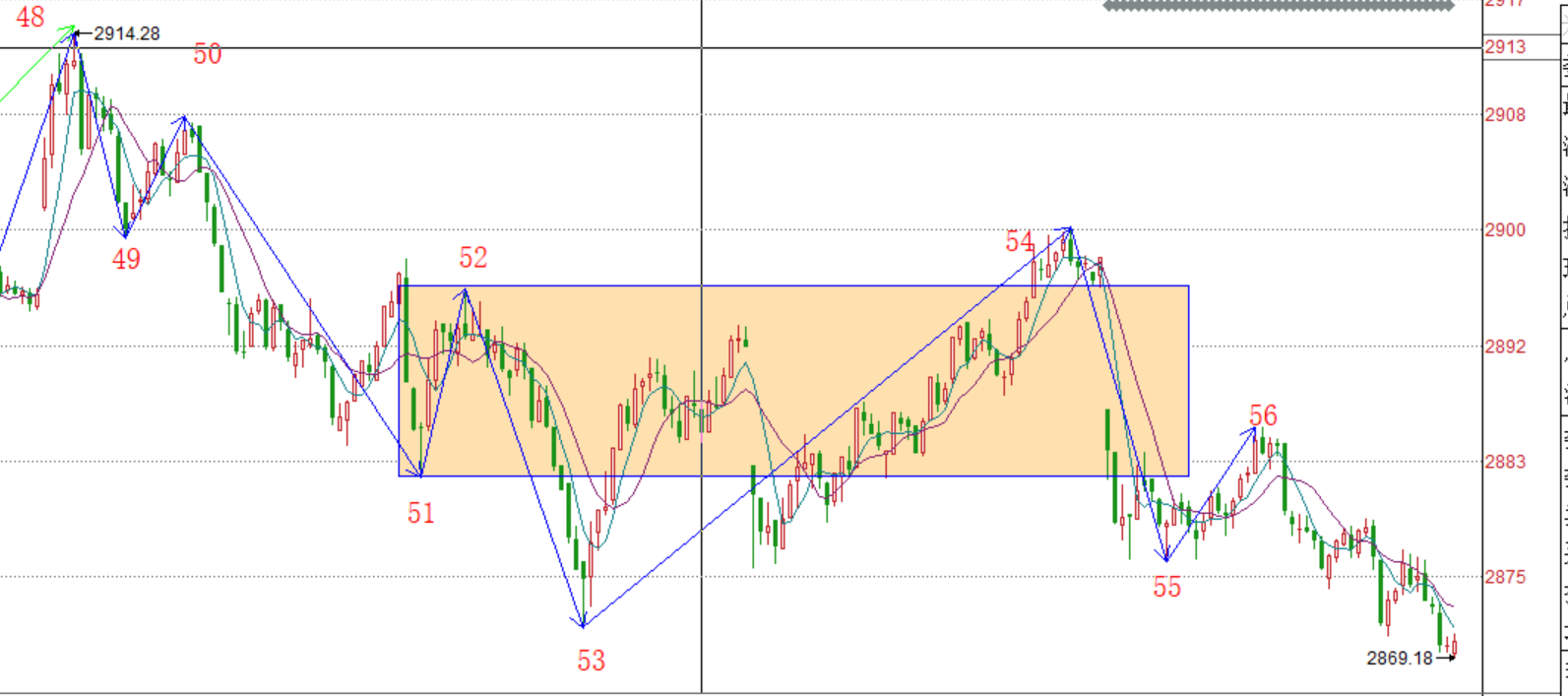Click the 2908 price axis label
1568x696 pixels.
(1505, 115)
